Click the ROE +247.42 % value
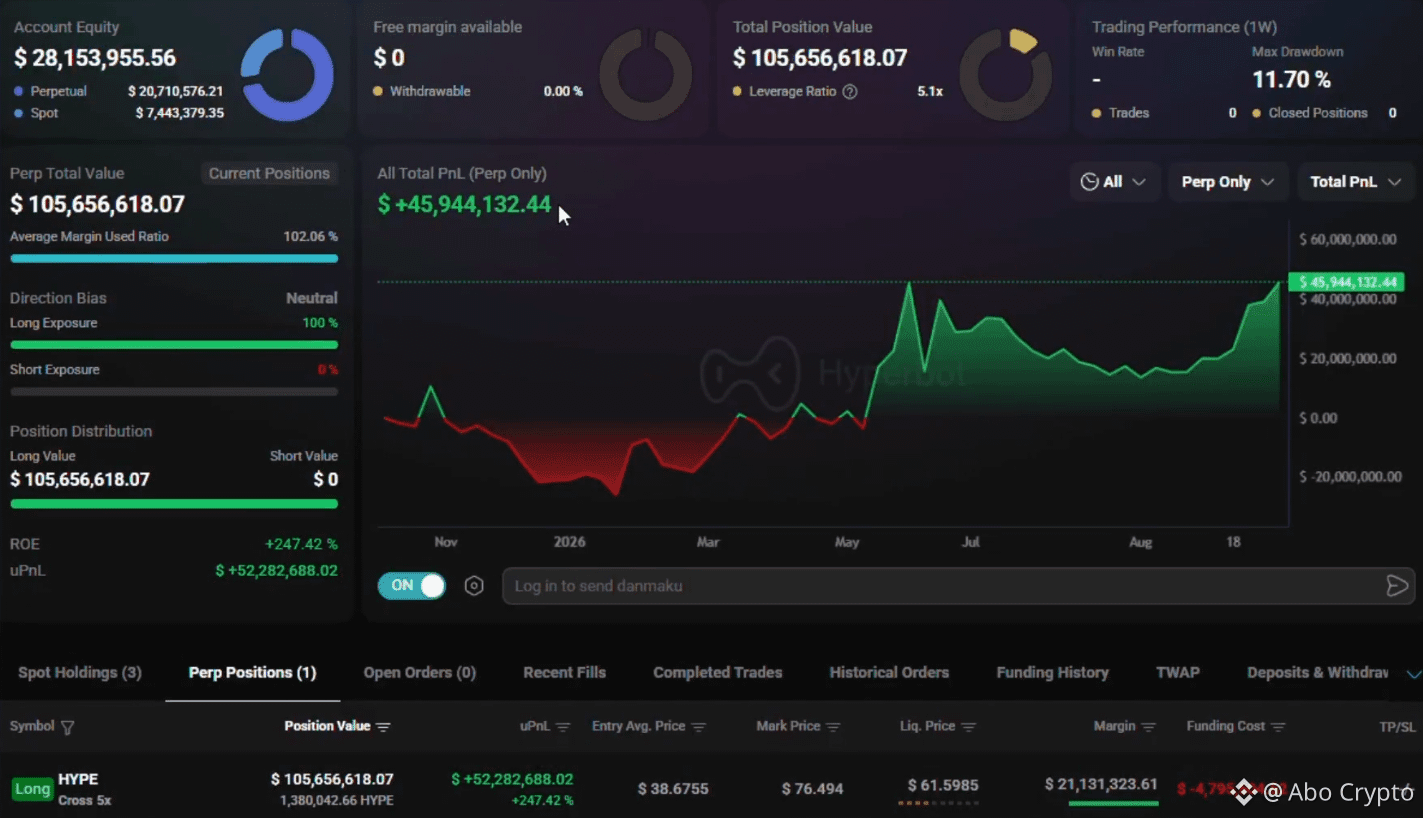Screen dimensions: 1423x818 pyautogui.click(x=301, y=544)
